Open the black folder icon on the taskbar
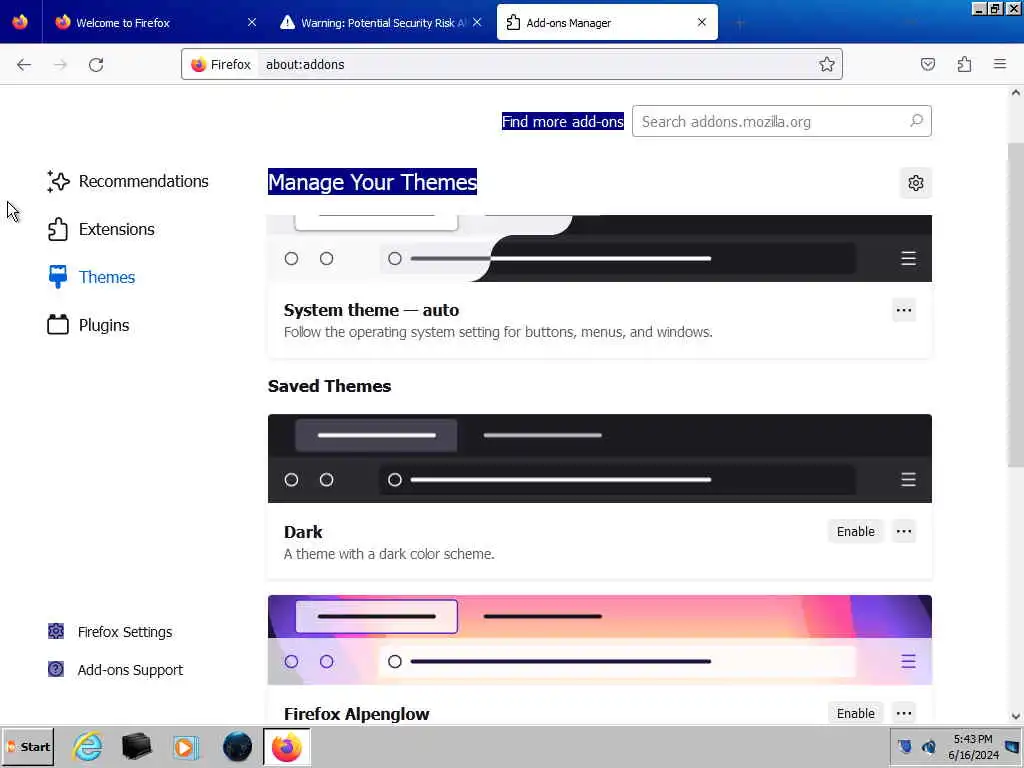The width and height of the screenshot is (1024, 768). pos(136,746)
